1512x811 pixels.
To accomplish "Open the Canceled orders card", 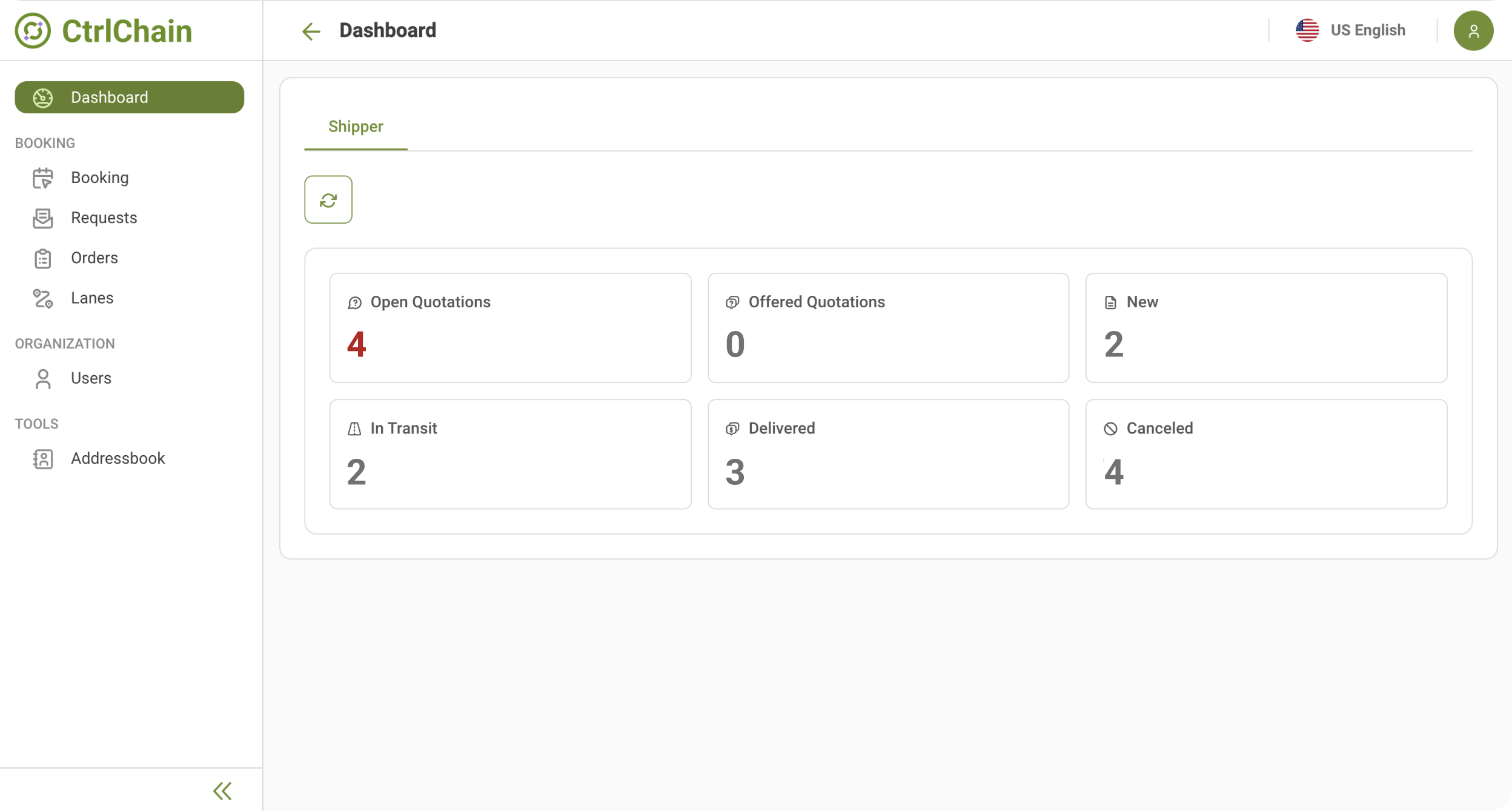I will coord(1265,453).
